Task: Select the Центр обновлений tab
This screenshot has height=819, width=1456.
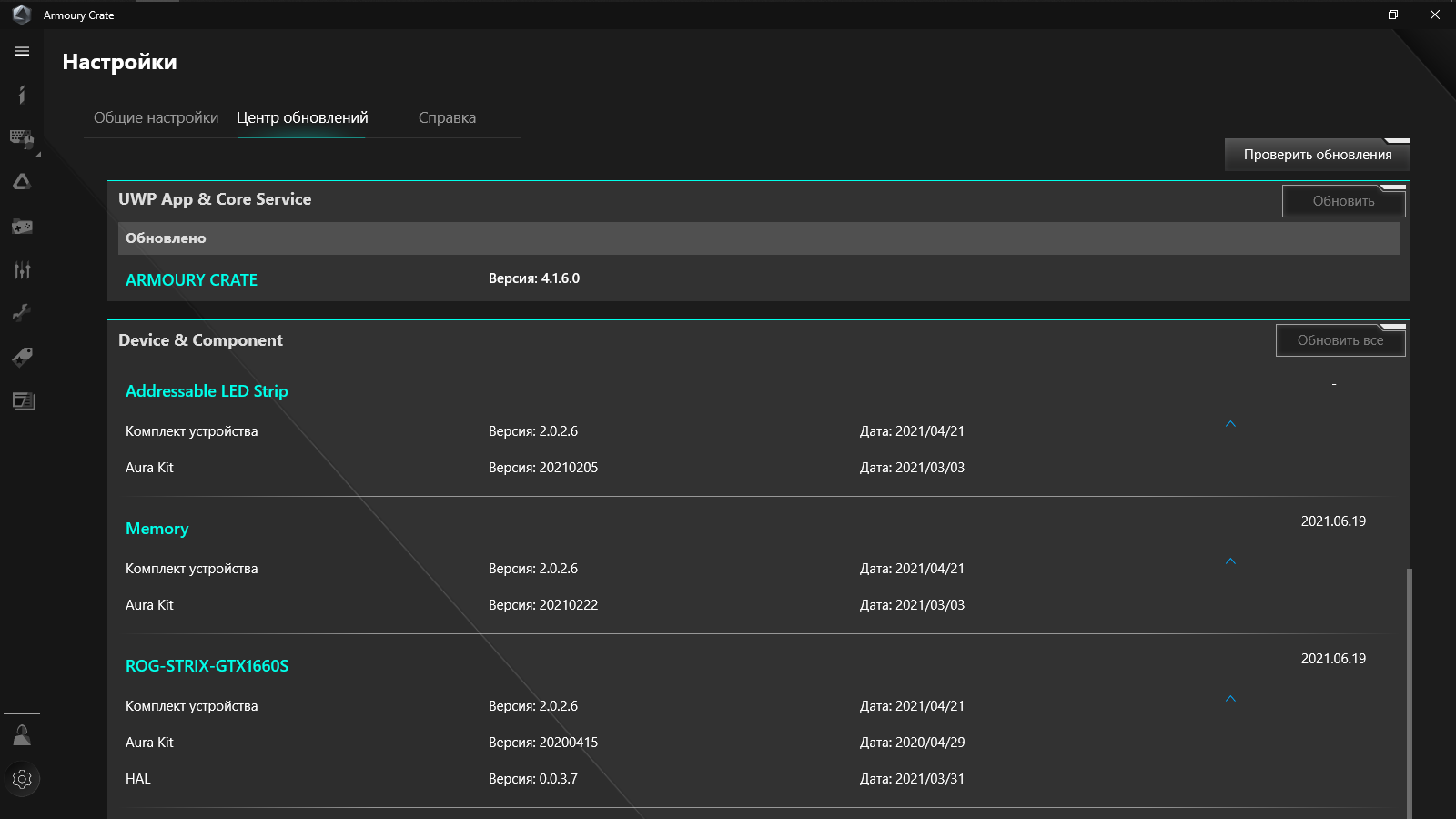Action: [x=302, y=117]
